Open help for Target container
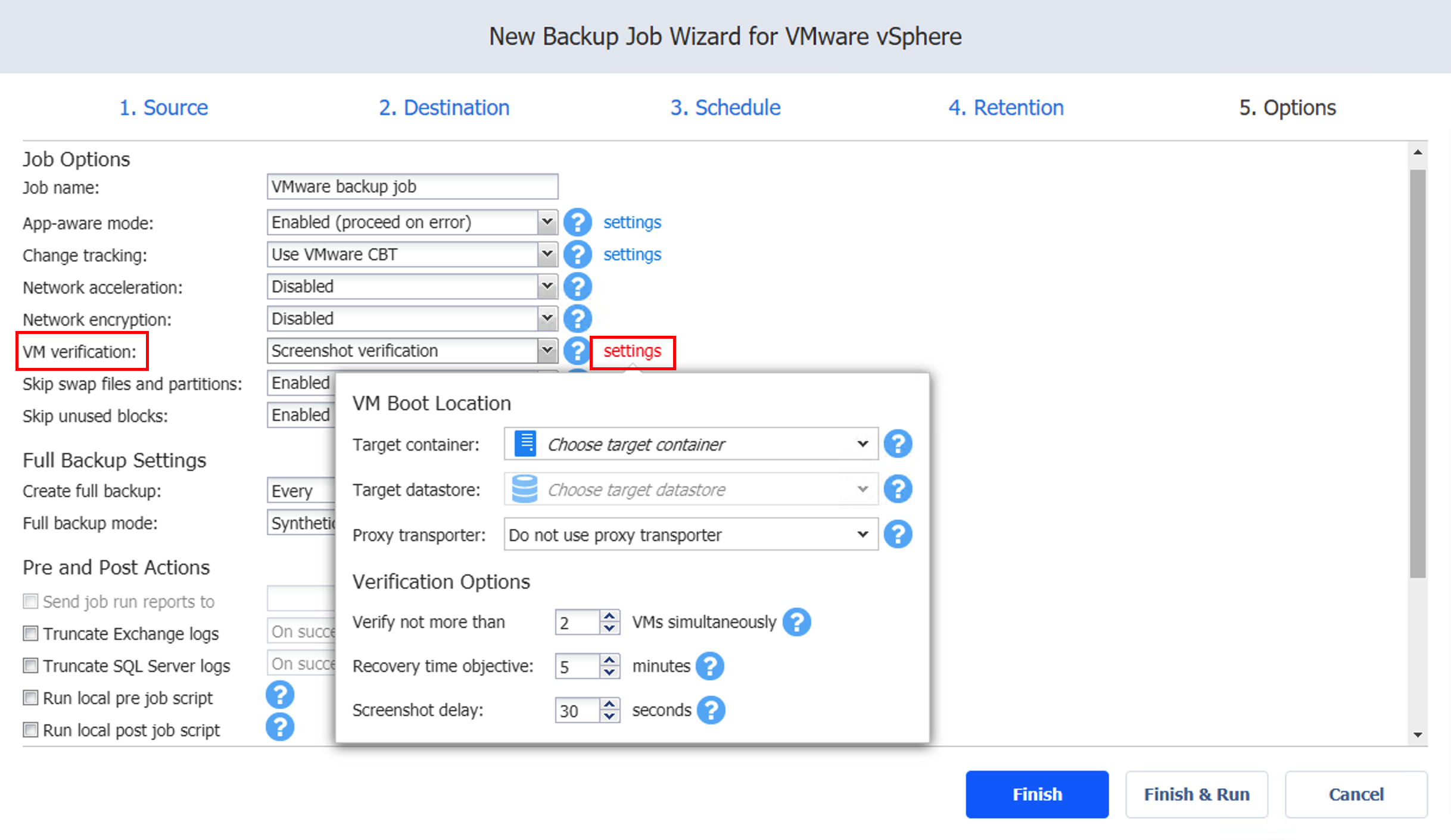The image size is (1451, 840). (x=898, y=444)
